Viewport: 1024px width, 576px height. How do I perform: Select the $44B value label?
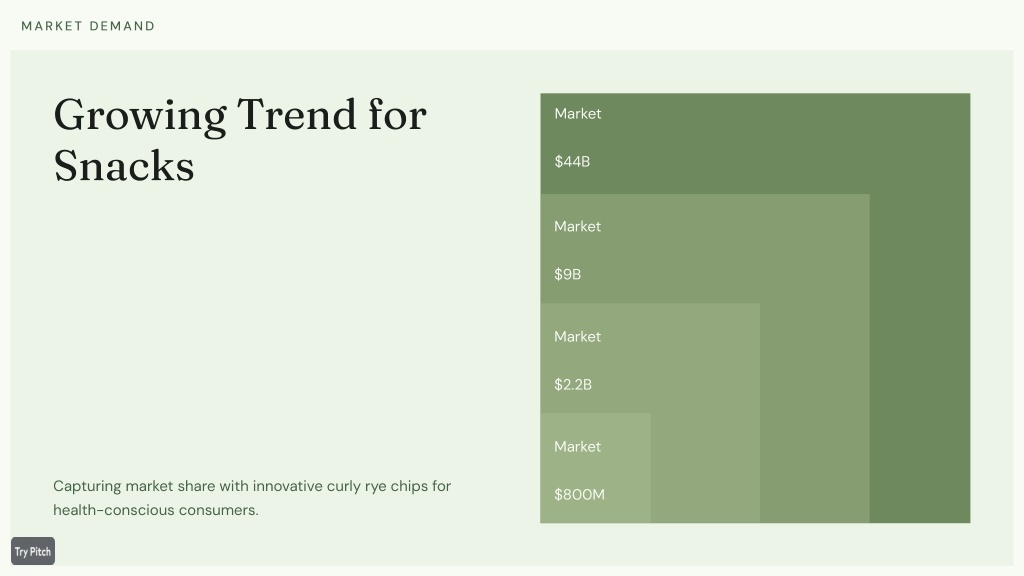point(572,161)
